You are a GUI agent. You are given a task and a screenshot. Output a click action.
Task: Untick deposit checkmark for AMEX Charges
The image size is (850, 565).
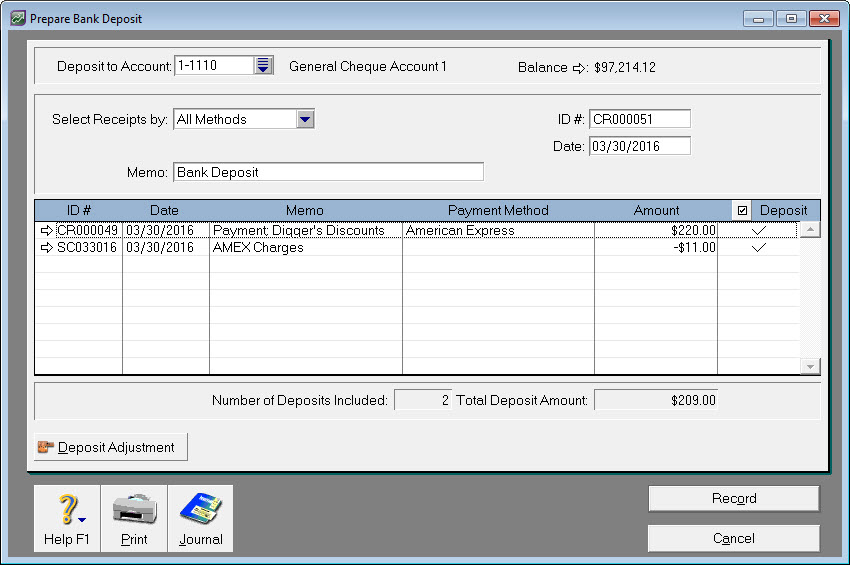pos(758,248)
